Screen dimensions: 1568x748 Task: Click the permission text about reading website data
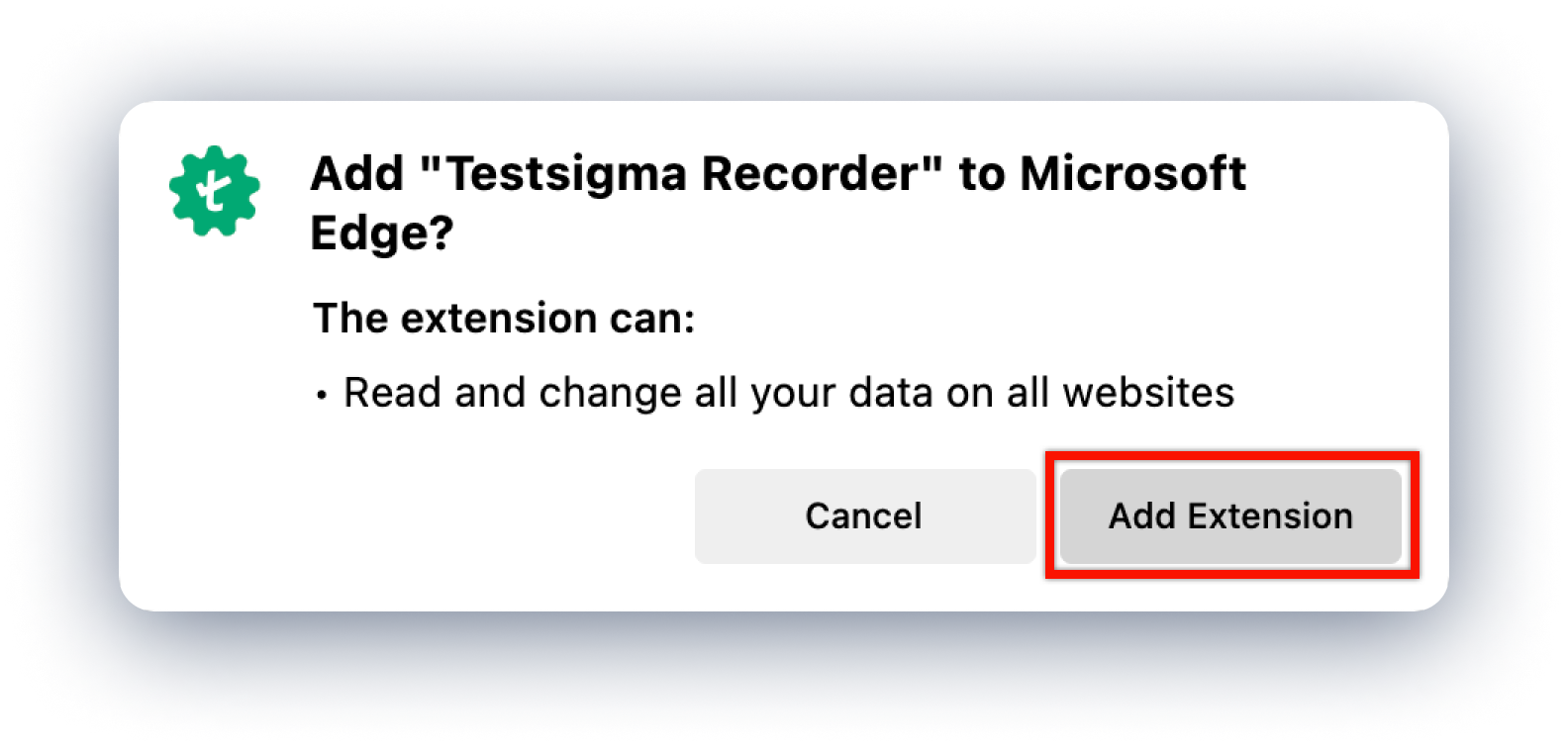[x=787, y=392]
